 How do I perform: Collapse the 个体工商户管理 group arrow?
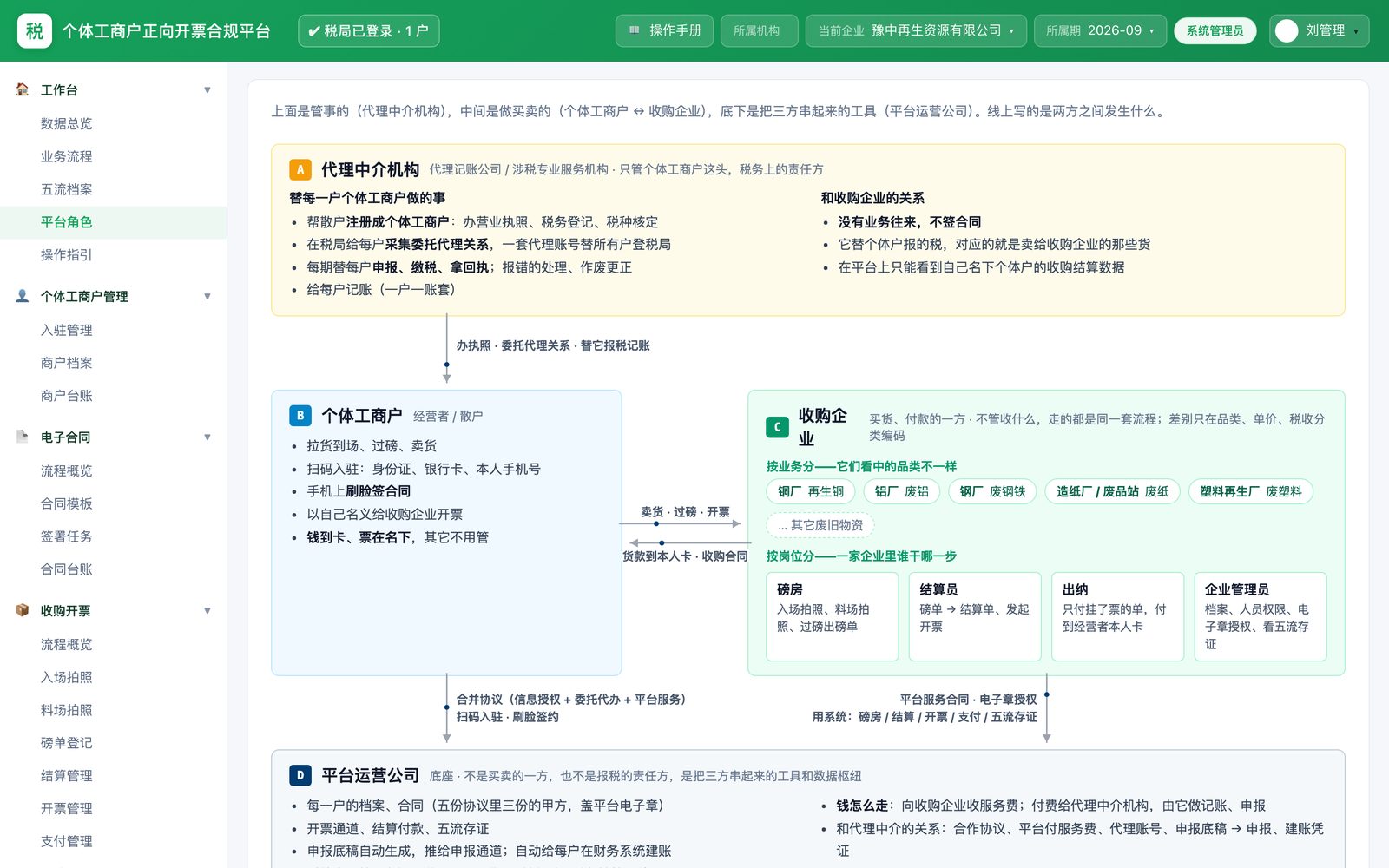(x=207, y=297)
